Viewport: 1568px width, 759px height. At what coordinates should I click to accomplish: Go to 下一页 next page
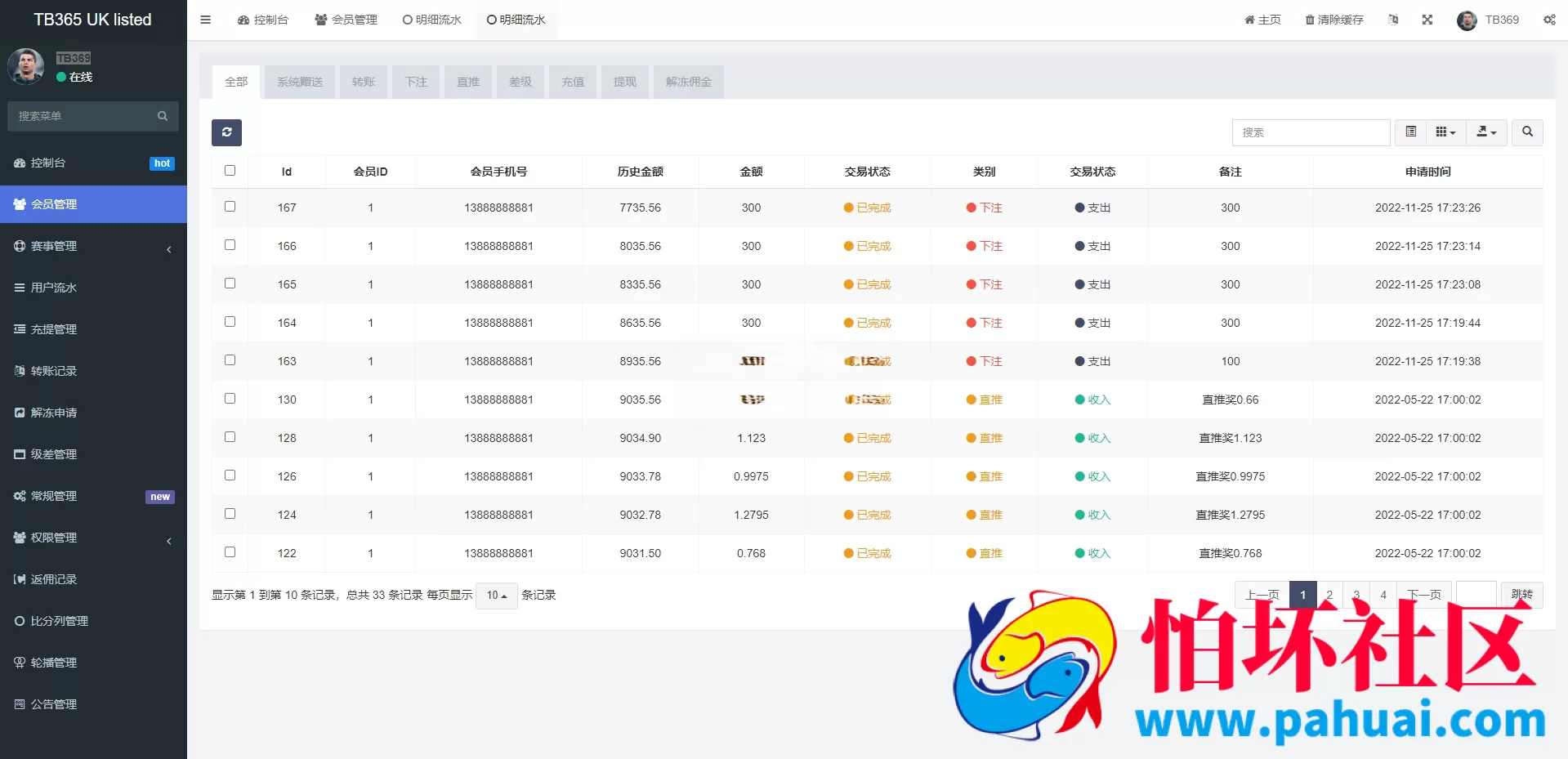tap(1424, 595)
